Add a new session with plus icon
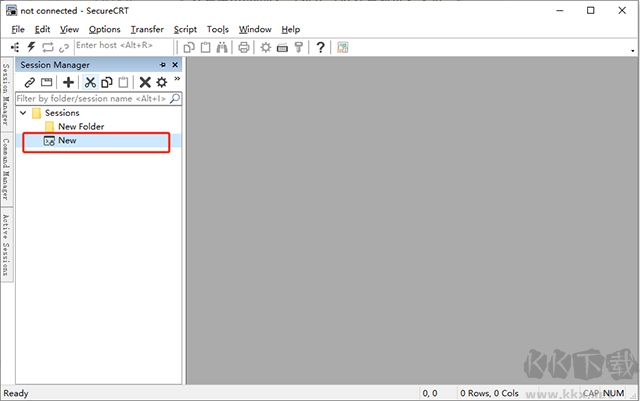This screenshot has height=401, width=640. (69, 82)
